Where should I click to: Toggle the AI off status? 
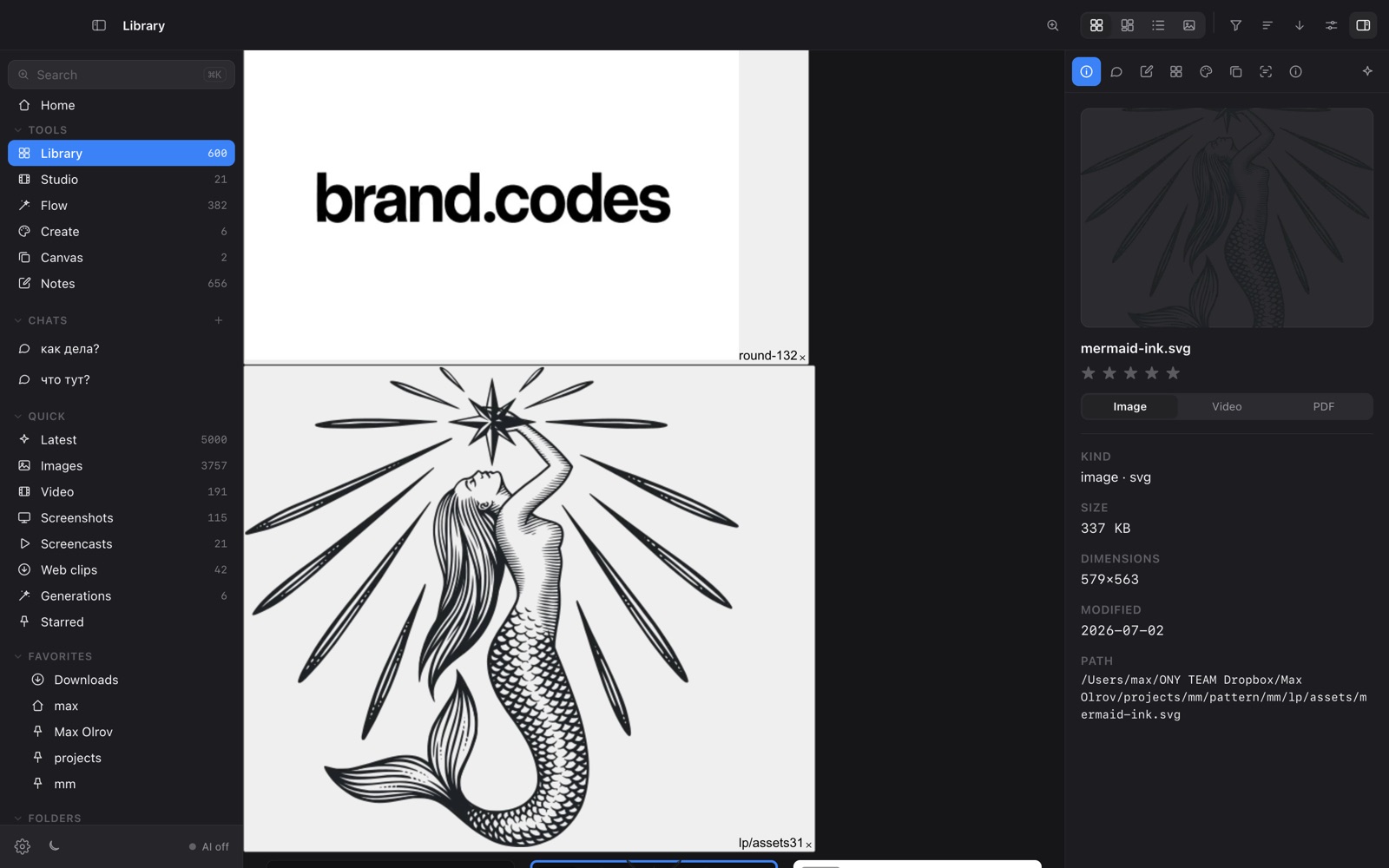pos(209,846)
